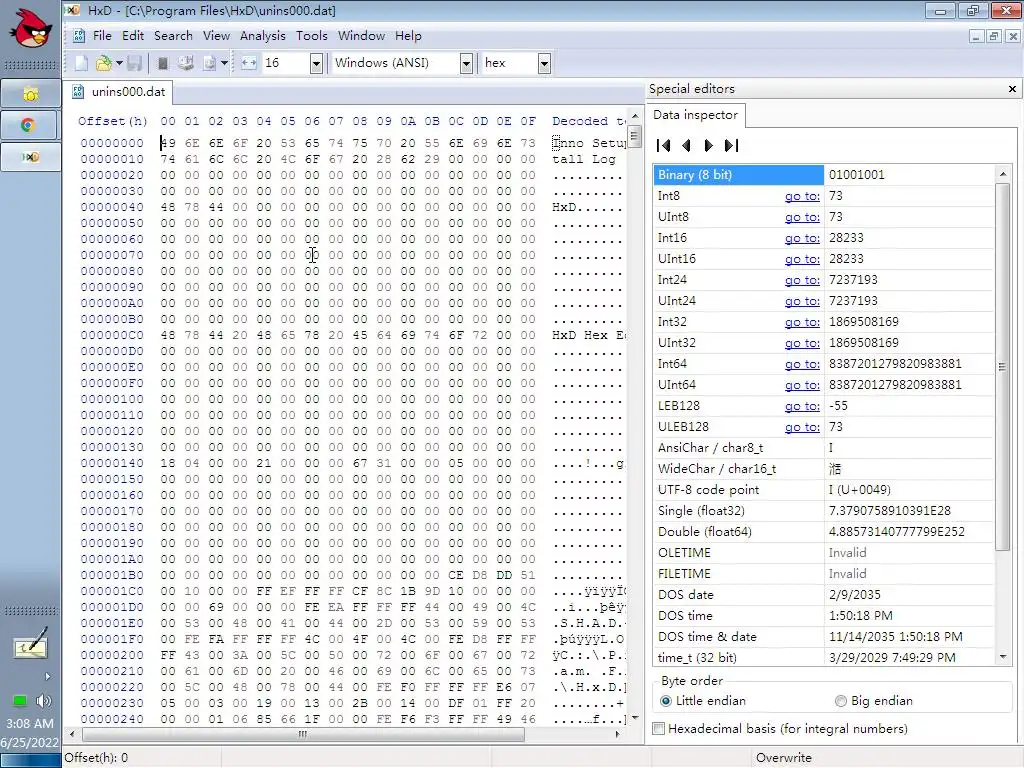Image resolution: width=1024 pixels, height=768 pixels.
Task: Click the taskbar clock showing 3:08 AM
Action: [30, 724]
